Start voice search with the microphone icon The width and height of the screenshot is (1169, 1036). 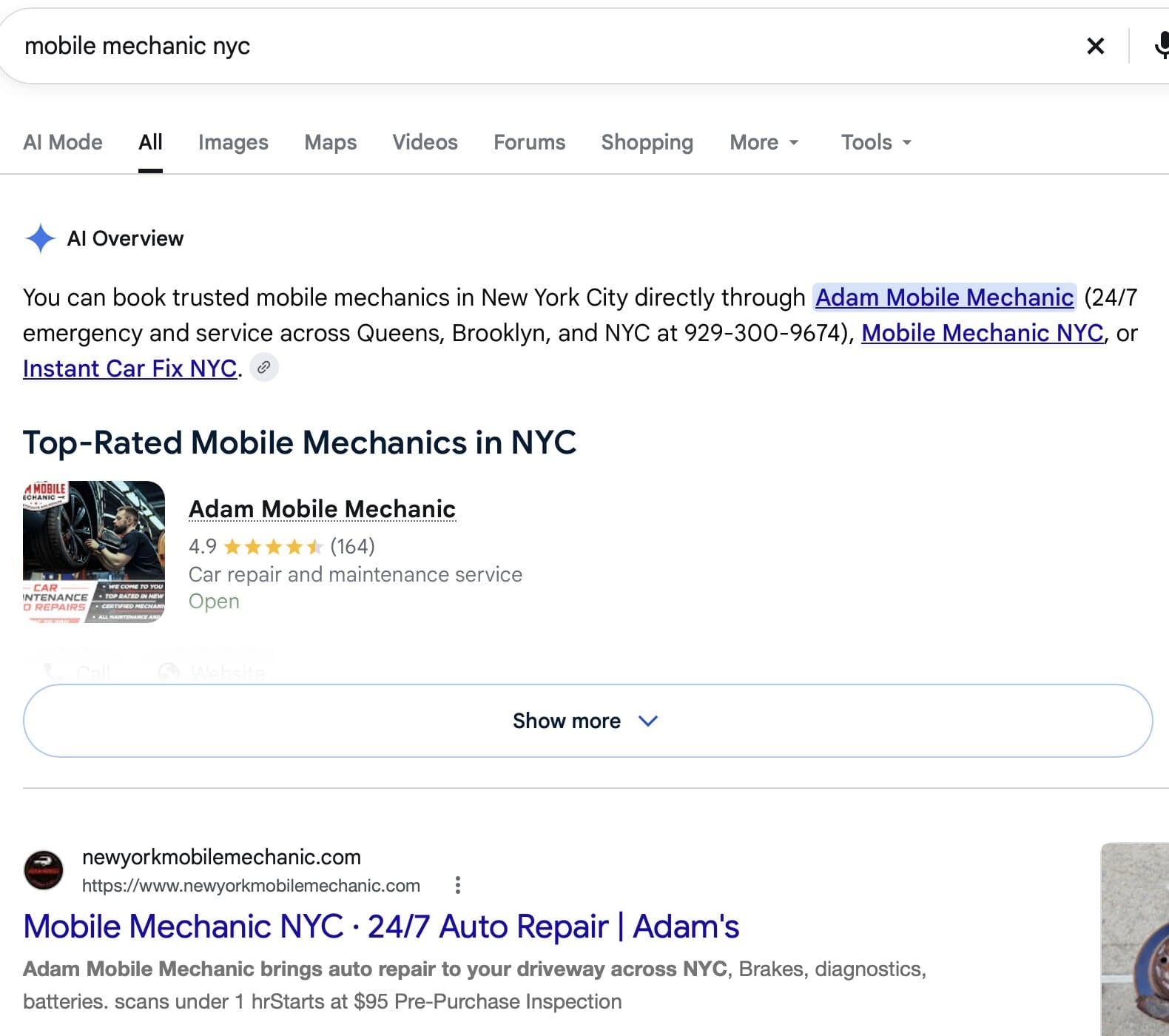(1161, 46)
